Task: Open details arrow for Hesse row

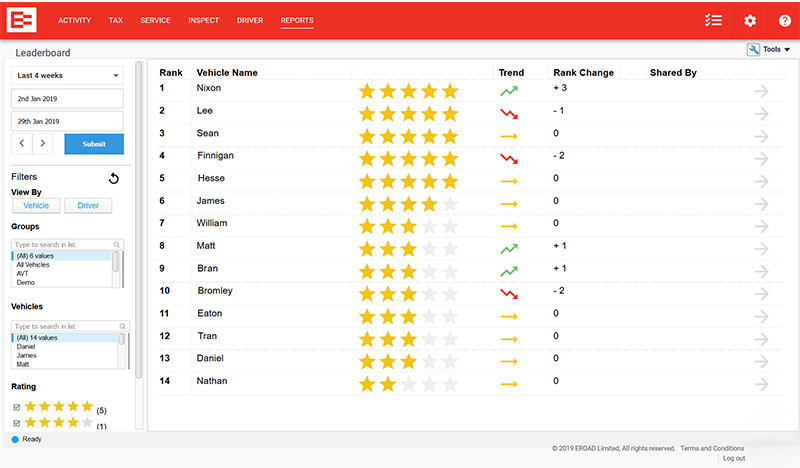Action: [761, 181]
